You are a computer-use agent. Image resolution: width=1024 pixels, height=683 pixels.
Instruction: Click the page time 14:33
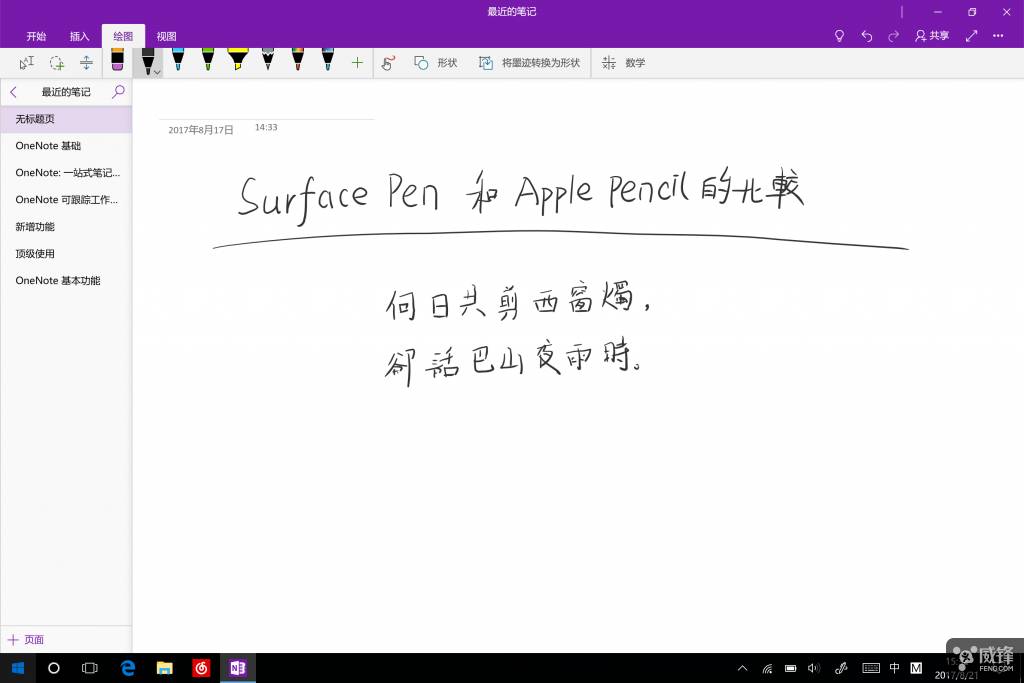(266, 127)
